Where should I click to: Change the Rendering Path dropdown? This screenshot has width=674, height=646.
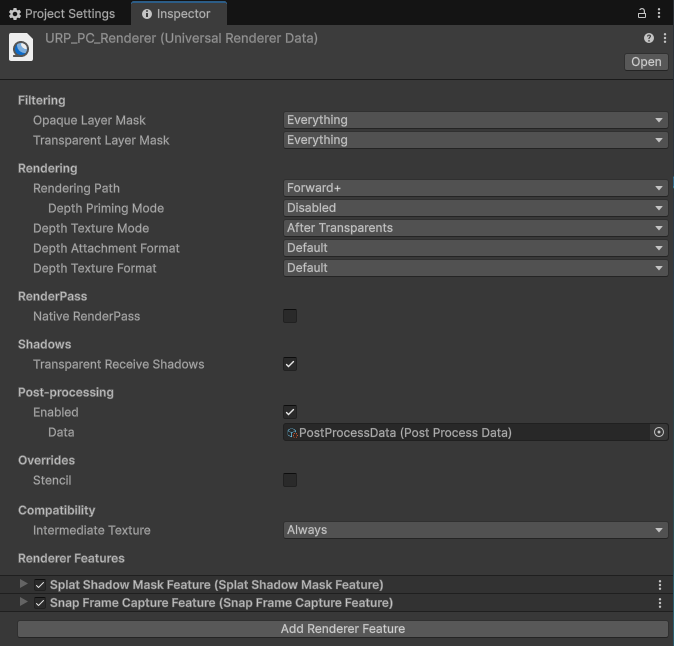click(x=475, y=188)
